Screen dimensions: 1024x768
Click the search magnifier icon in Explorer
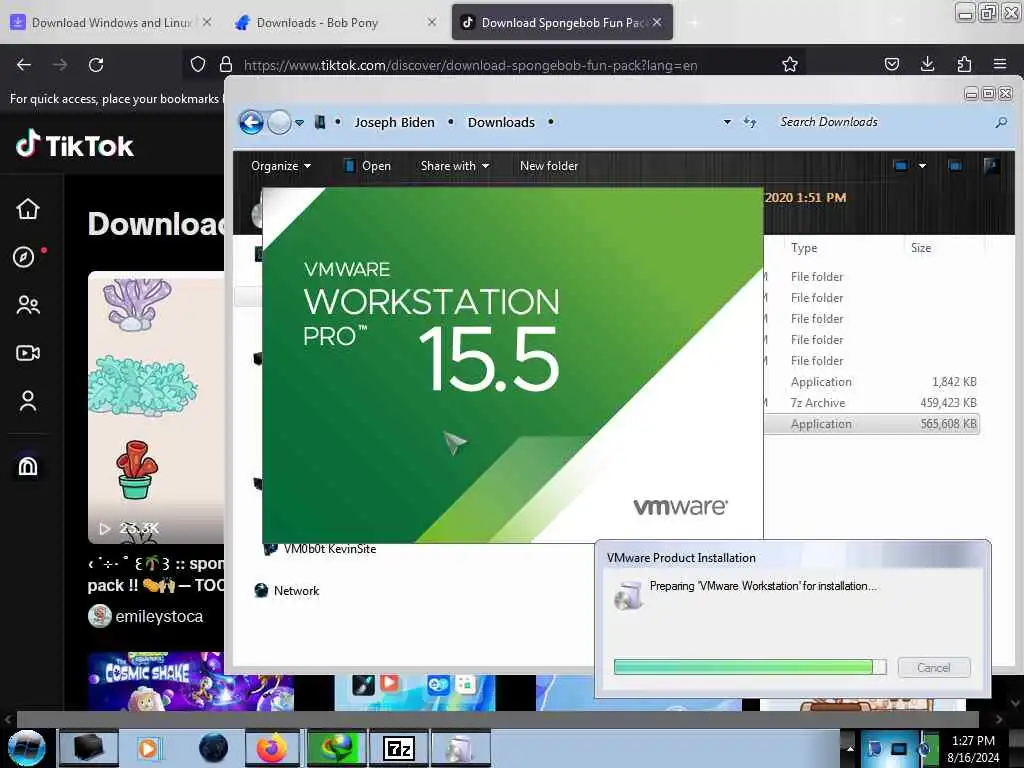pyautogui.click(x=1000, y=122)
